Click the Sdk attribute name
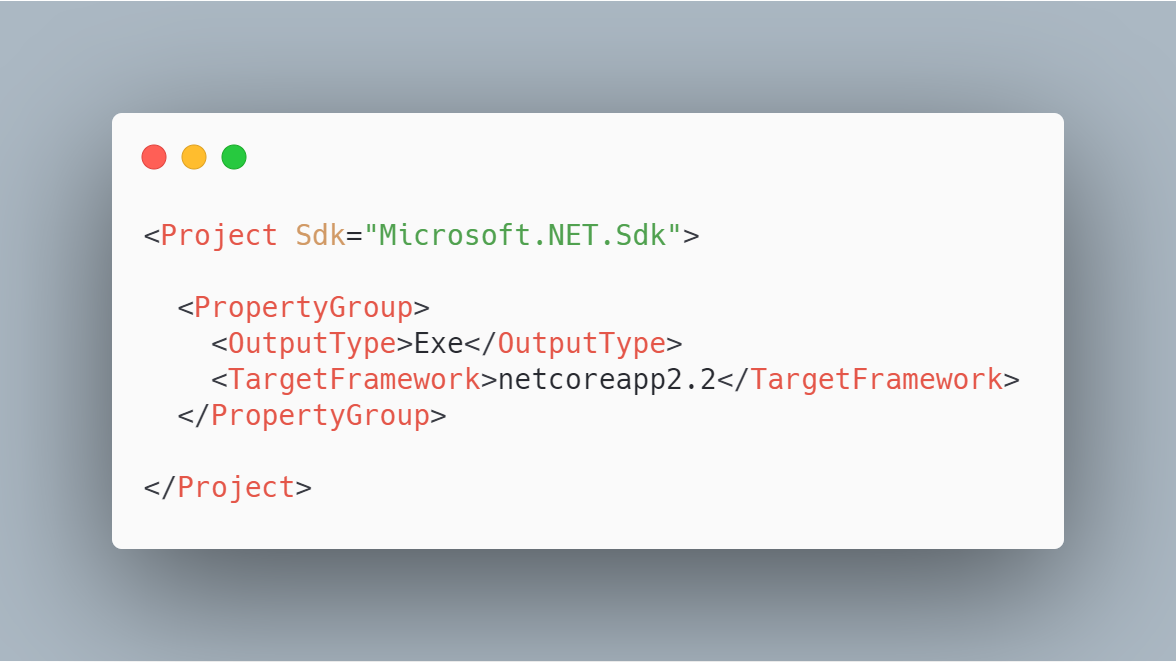1176x662 pixels. click(320, 236)
